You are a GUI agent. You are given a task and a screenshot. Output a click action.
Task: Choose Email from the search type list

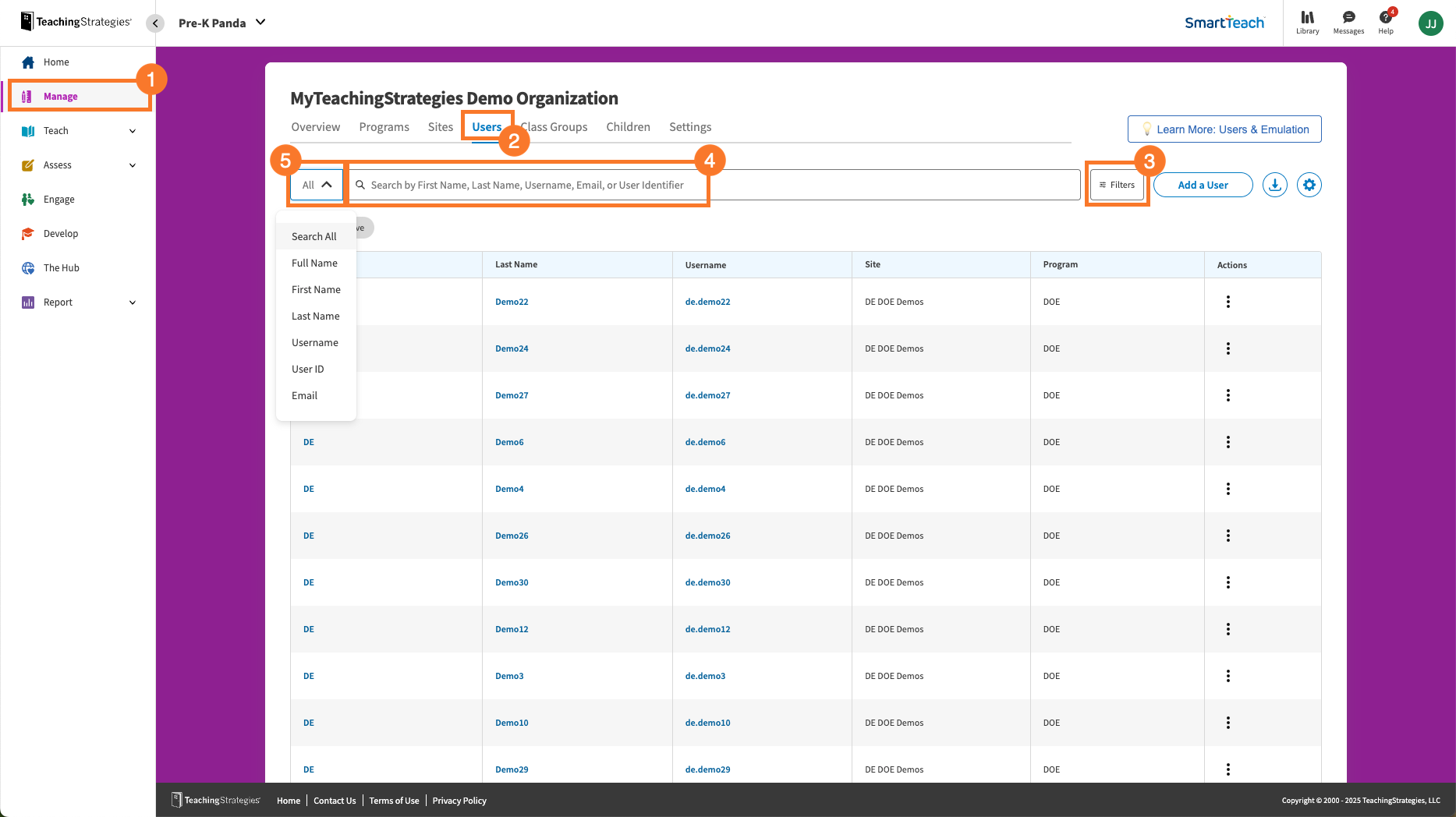tap(304, 396)
